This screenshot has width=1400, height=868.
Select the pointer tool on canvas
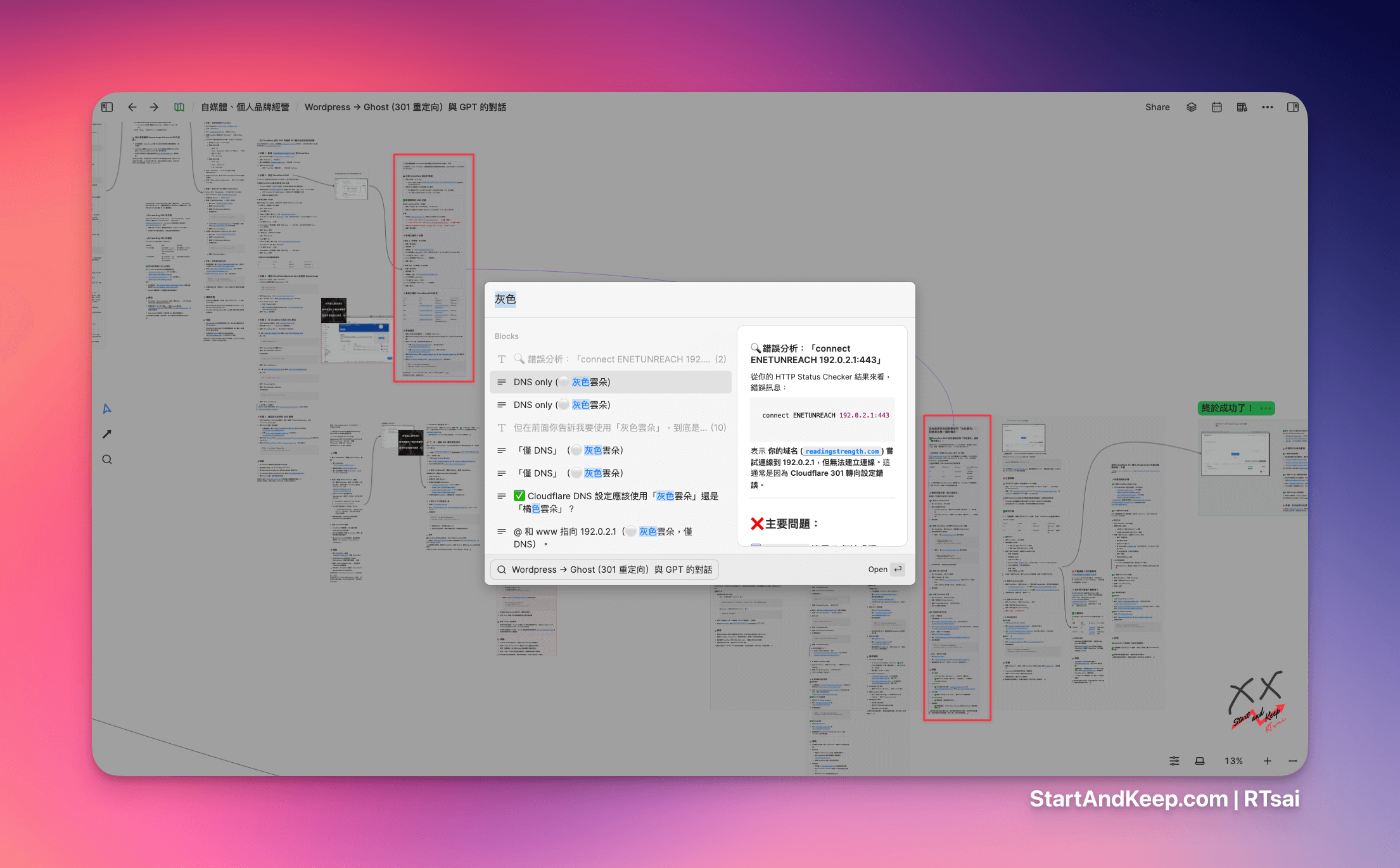(x=107, y=409)
